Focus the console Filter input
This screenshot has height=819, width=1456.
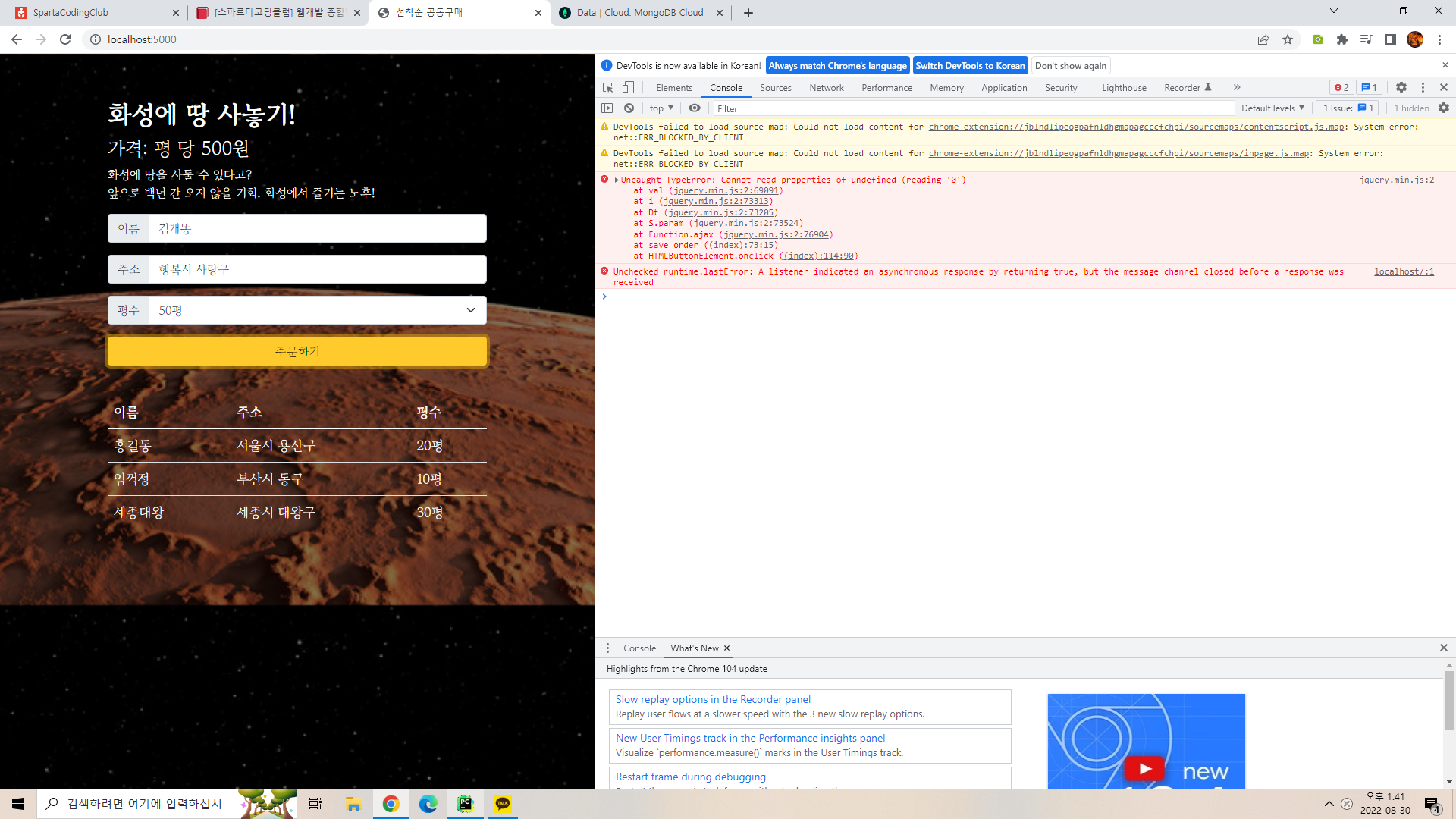pos(973,108)
